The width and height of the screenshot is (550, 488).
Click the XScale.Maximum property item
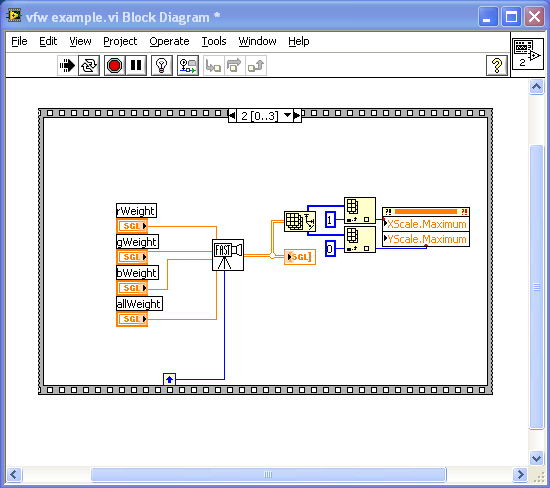pos(425,224)
